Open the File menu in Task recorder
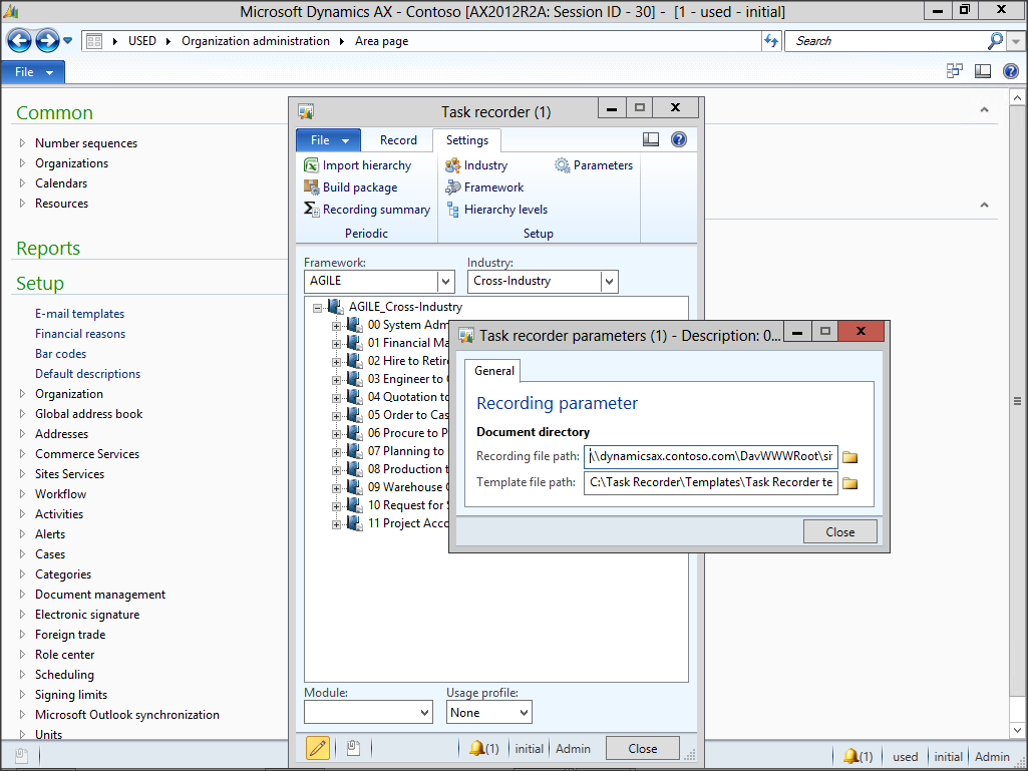 [x=328, y=140]
